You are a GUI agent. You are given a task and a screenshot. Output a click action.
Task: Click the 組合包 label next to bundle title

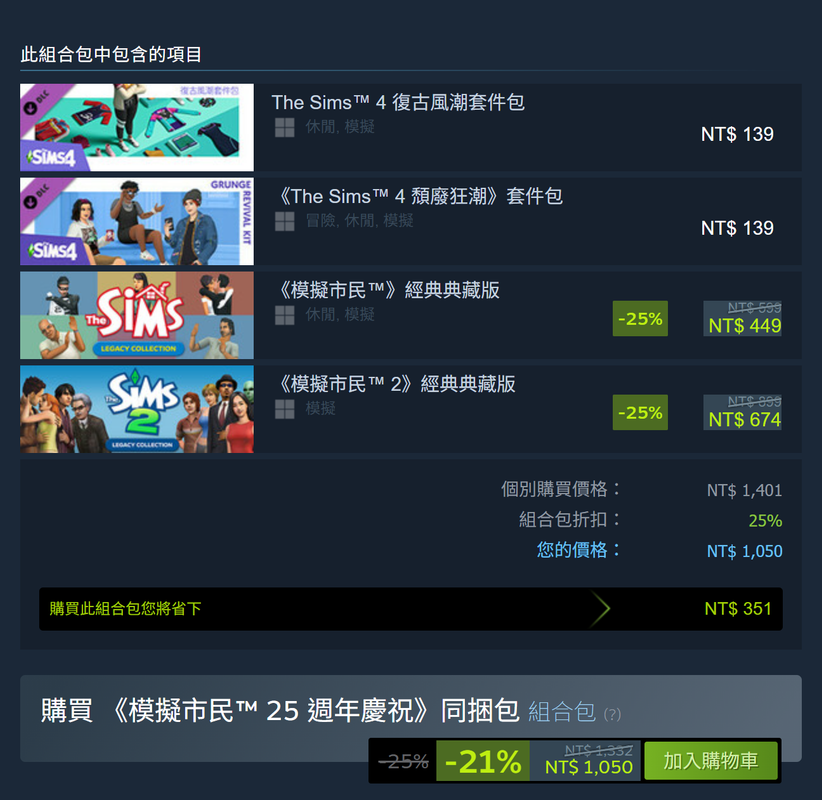[561, 711]
